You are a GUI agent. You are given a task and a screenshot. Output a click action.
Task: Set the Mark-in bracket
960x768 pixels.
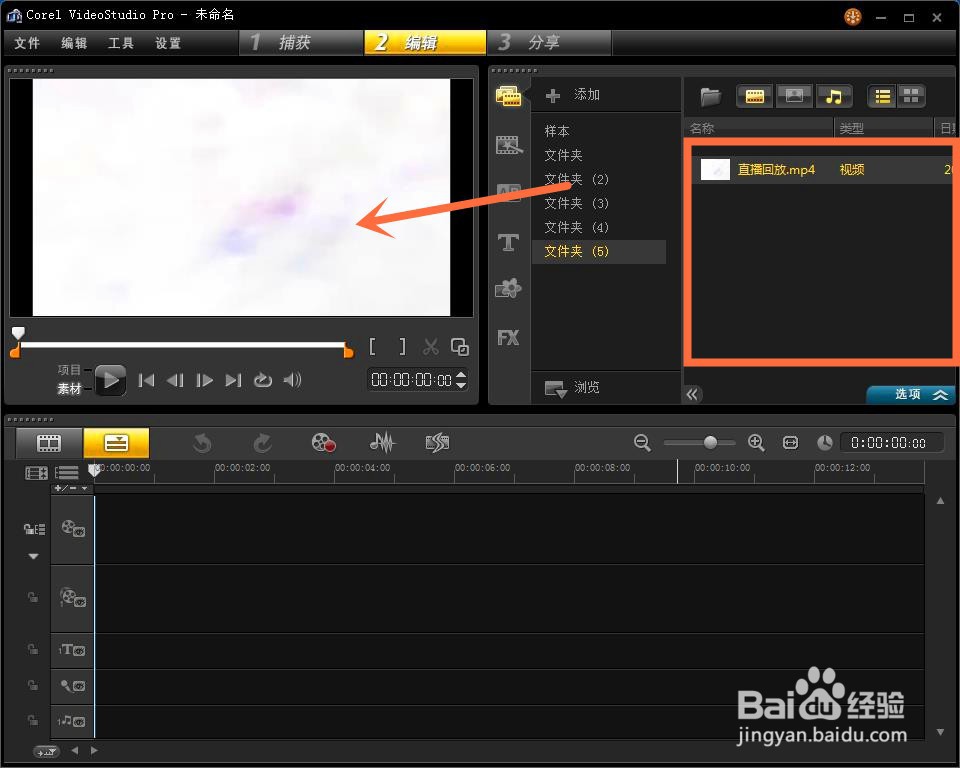372,347
